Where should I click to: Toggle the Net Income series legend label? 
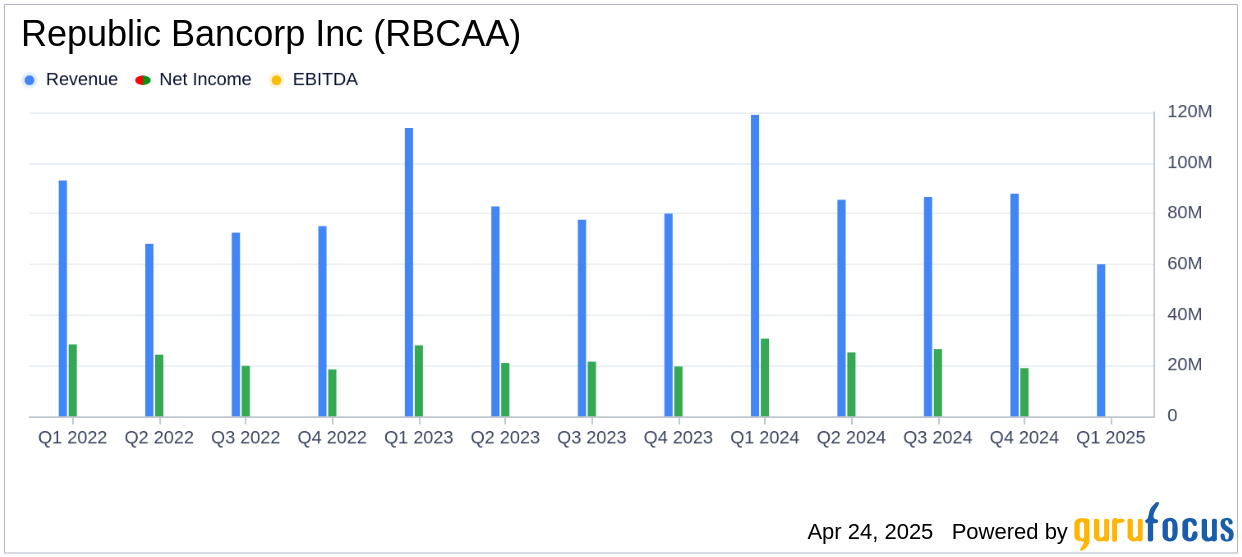coord(205,80)
